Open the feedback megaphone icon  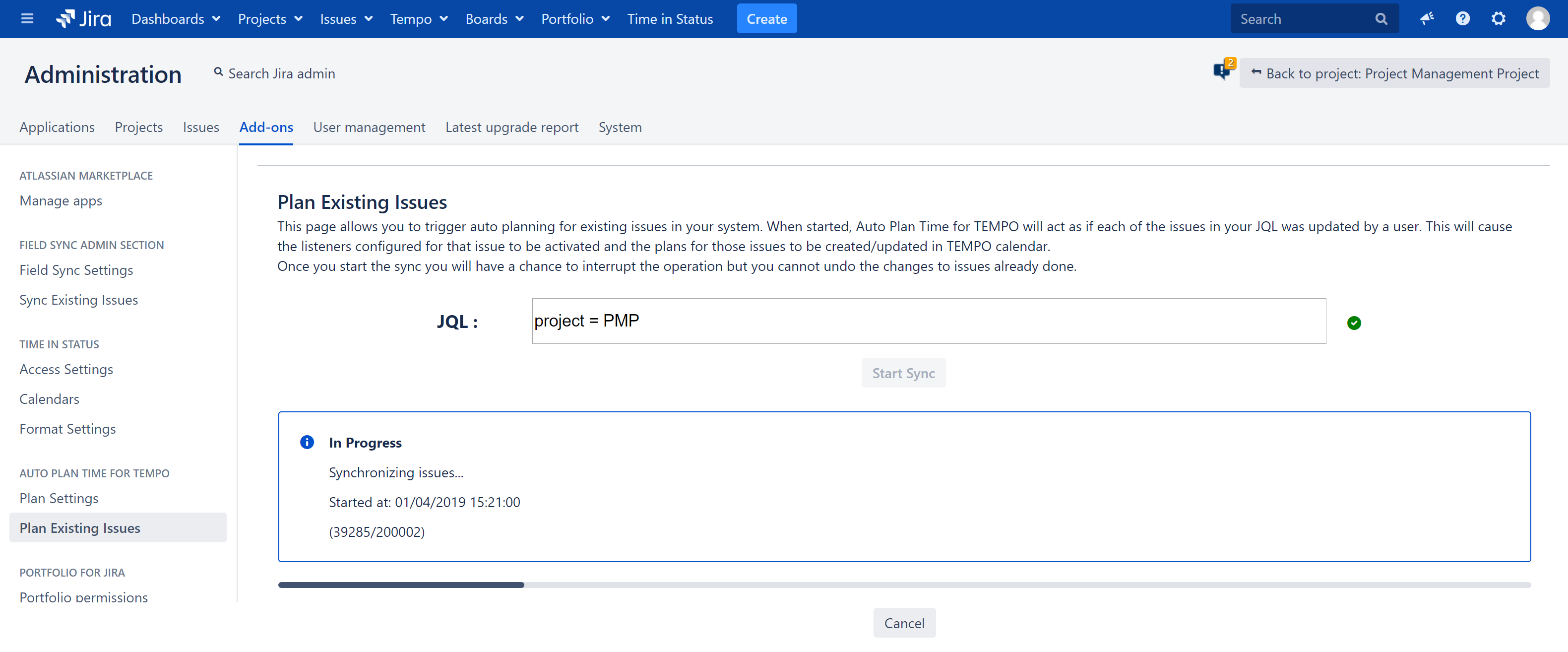(1427, 19)
